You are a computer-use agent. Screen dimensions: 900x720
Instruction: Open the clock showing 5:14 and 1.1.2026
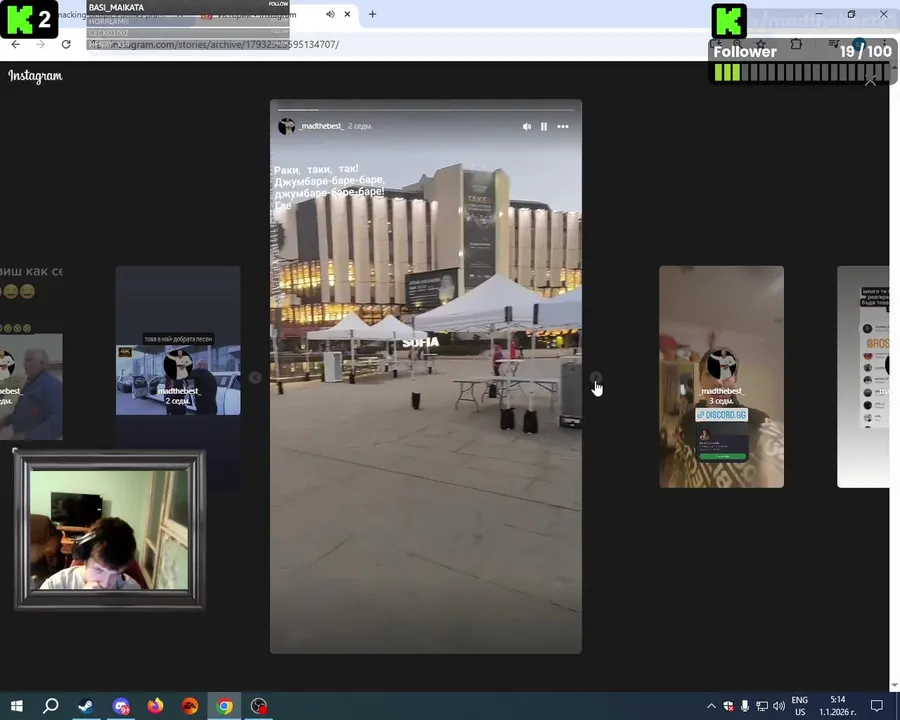[x=837, y=706]
